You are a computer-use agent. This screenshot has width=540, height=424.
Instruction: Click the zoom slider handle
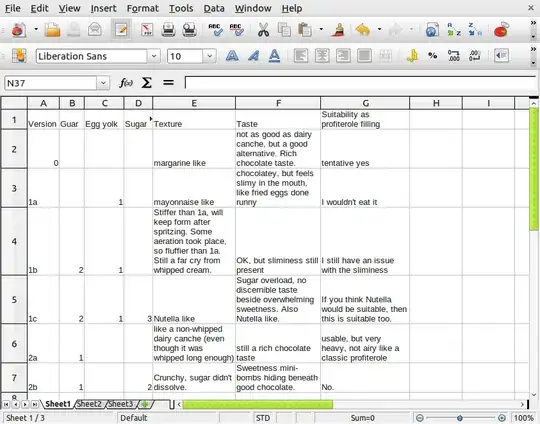tap(460, 418)
